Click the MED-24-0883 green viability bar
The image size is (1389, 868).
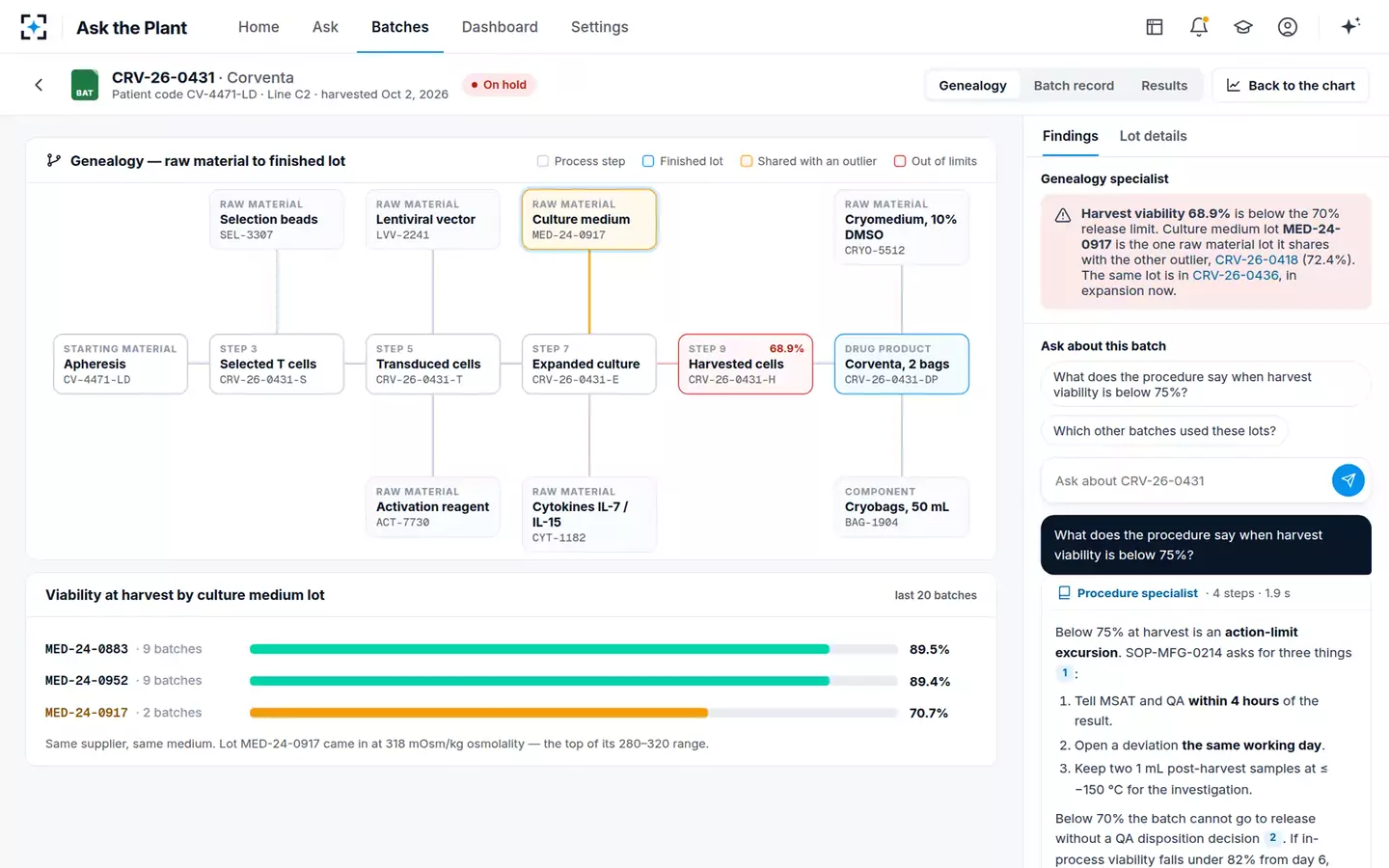point(539,649)
